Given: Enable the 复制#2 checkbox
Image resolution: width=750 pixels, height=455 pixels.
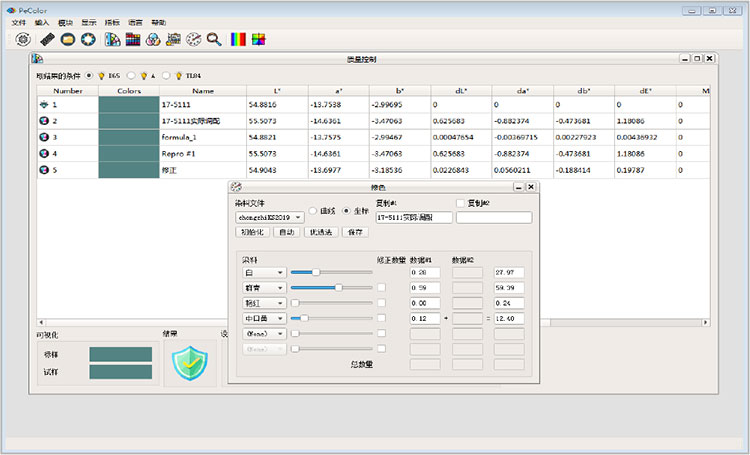Looking at the screenshot, I should (461, 203).
